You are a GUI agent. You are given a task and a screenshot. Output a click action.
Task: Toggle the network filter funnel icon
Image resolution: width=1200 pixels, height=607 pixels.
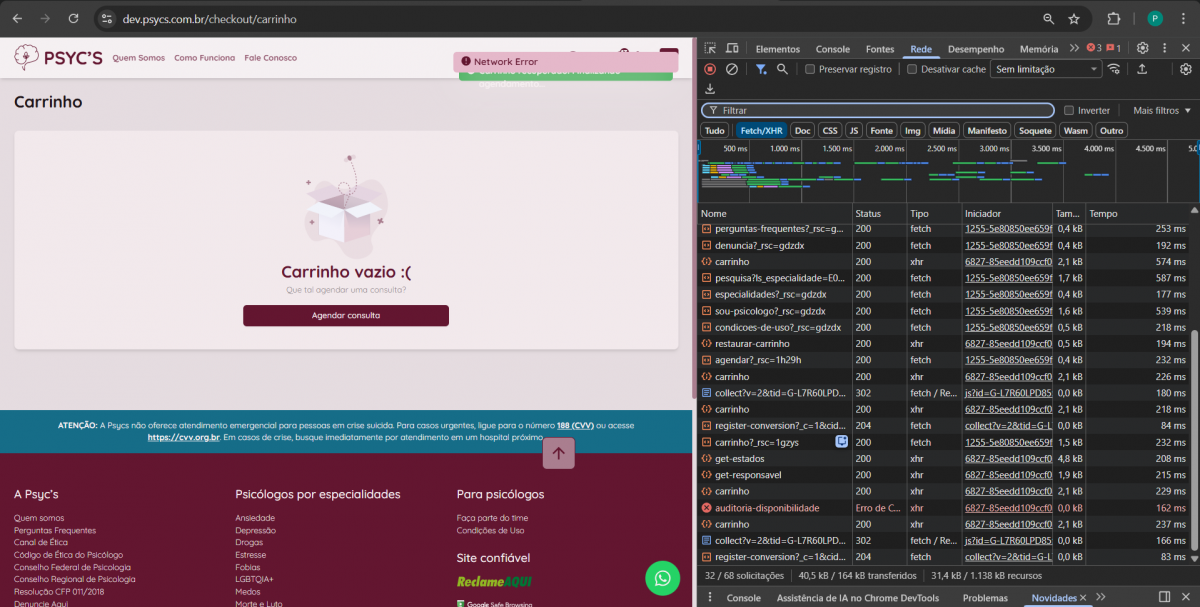[760, 69]
